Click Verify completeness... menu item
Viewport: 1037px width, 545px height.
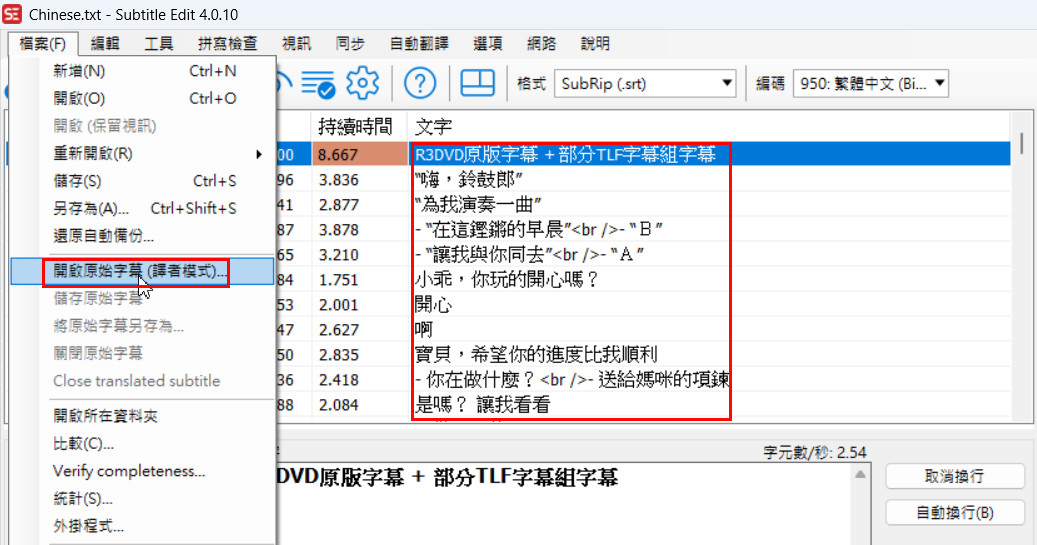pos(129,471)
